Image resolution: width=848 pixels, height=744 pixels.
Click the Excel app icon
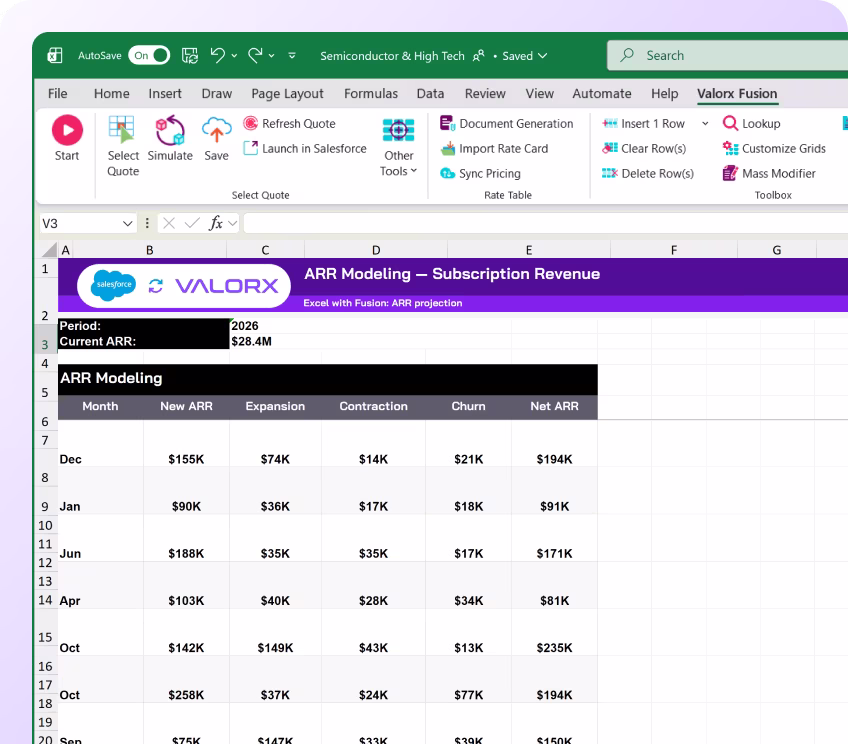55,55
